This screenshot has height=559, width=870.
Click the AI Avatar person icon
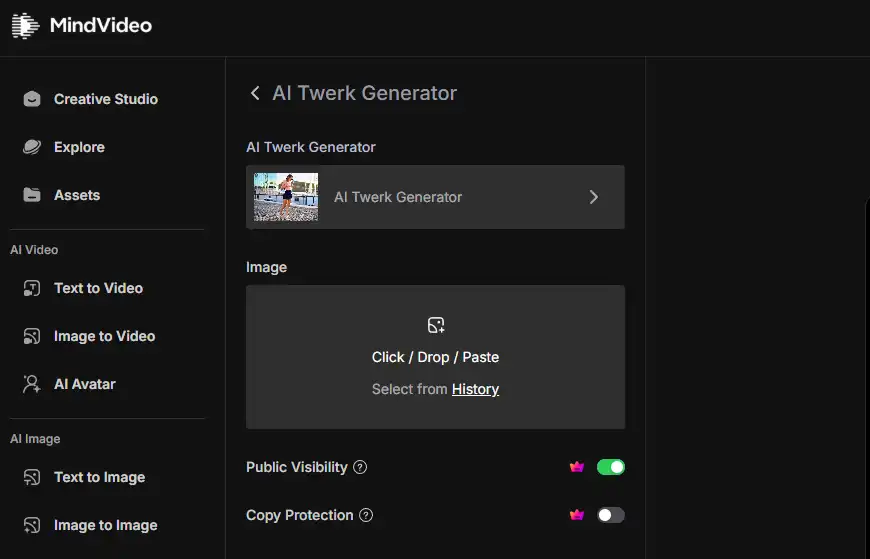[32, 384]
